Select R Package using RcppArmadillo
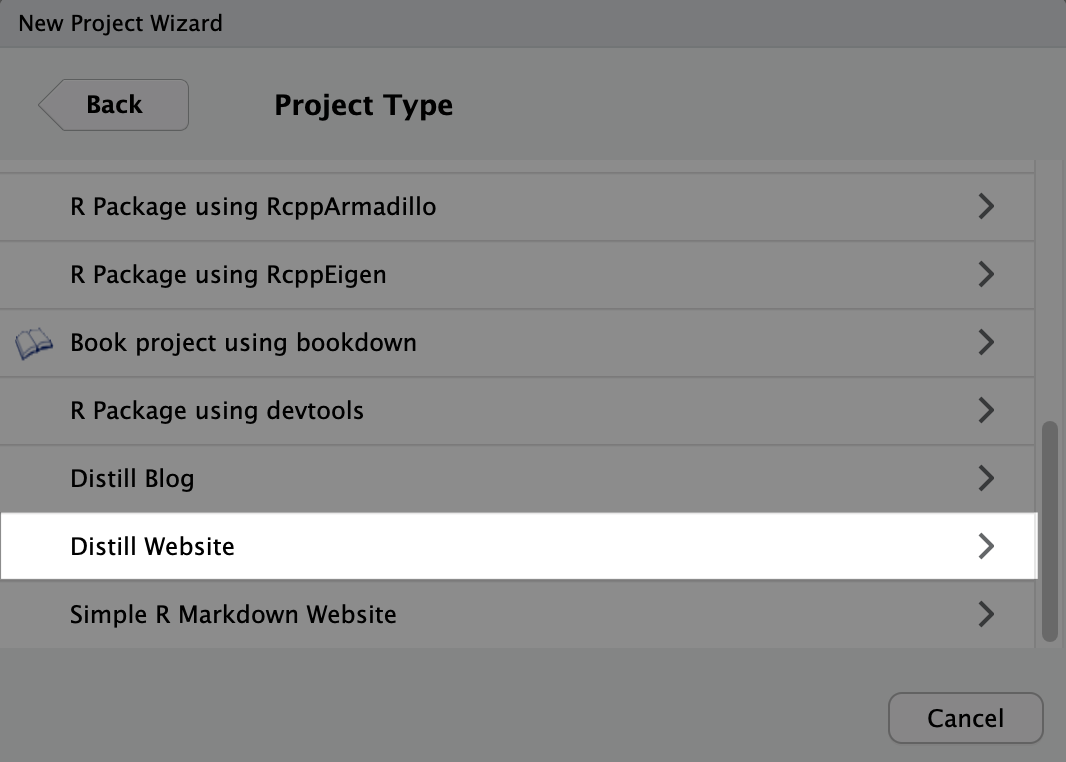 [x=253, y=207]
